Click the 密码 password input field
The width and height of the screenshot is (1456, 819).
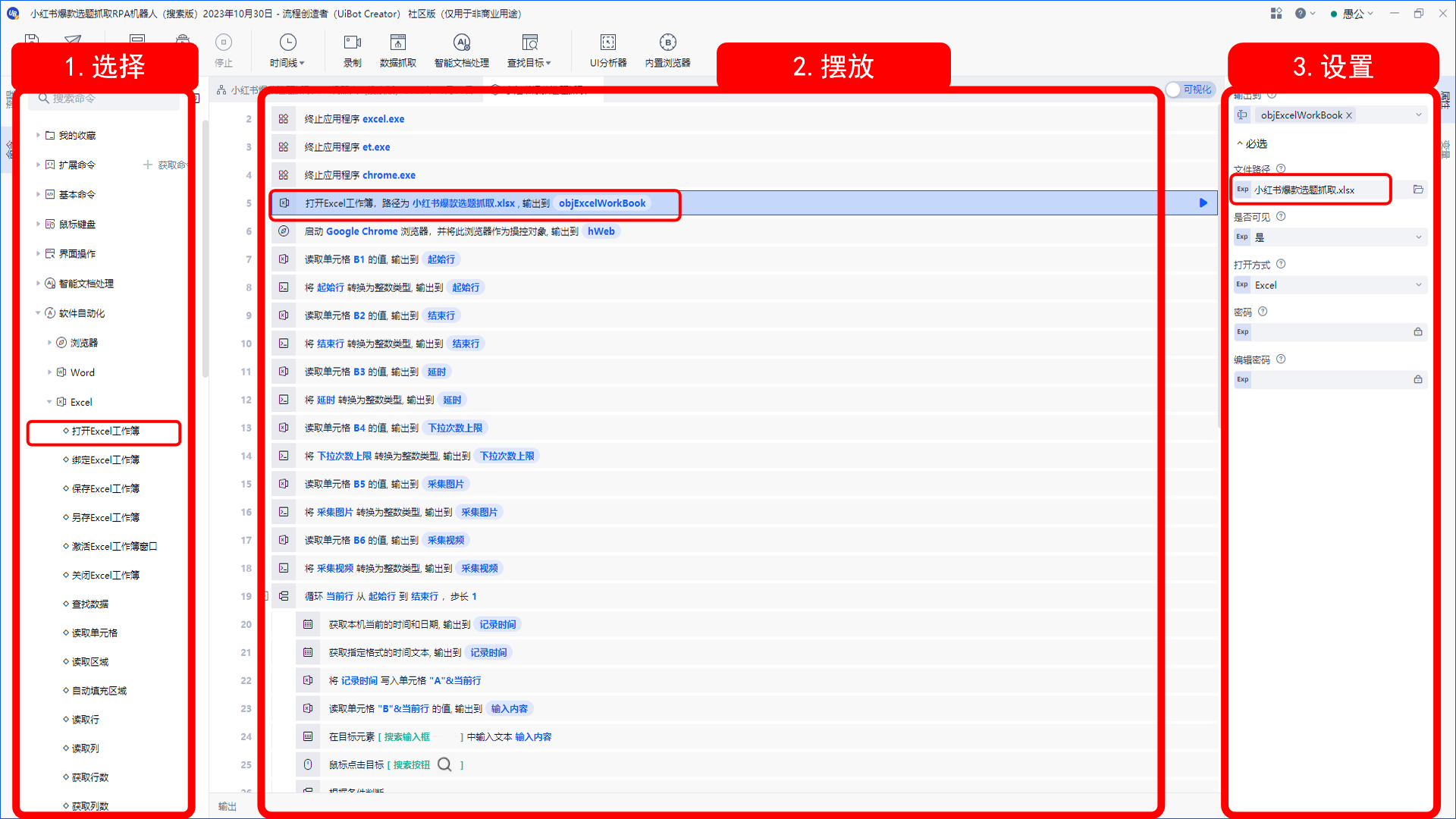(x=1329, y=332)
